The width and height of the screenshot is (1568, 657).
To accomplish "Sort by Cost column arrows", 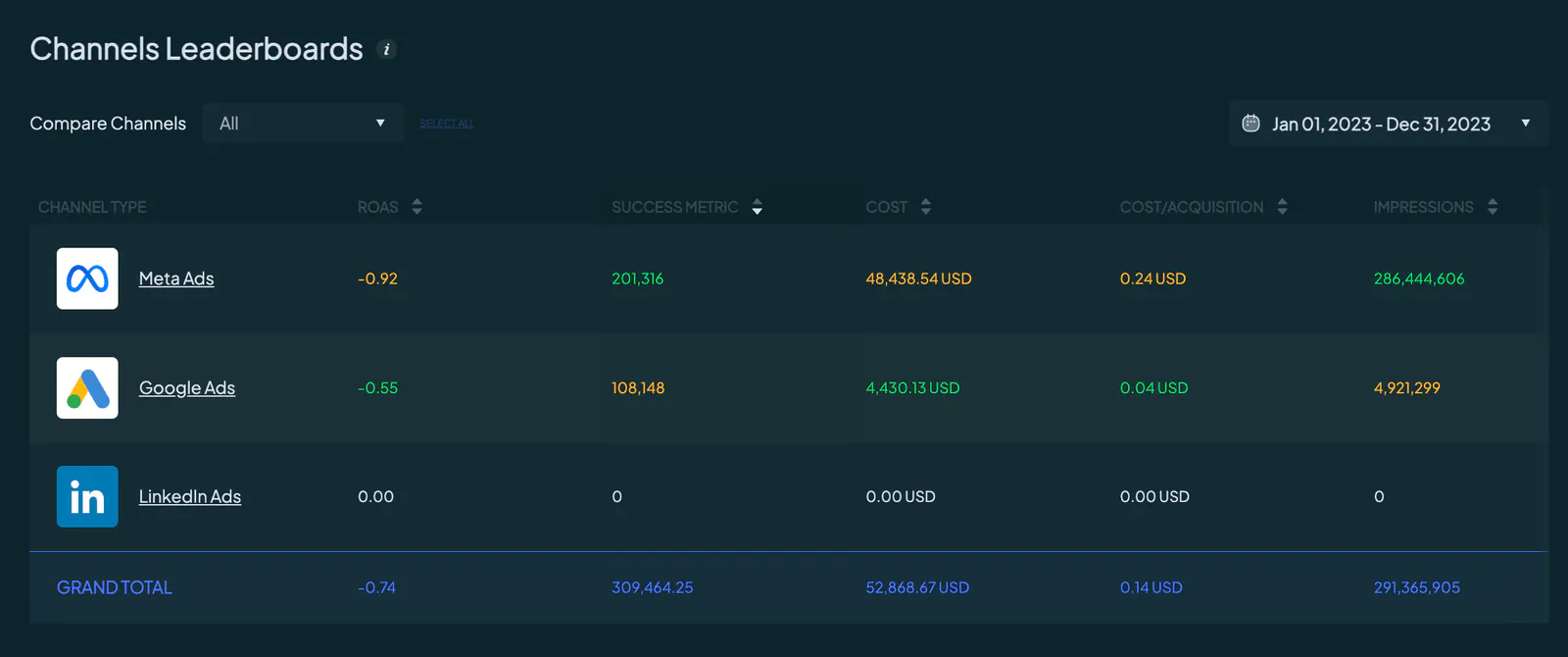I will pos(926,207).
